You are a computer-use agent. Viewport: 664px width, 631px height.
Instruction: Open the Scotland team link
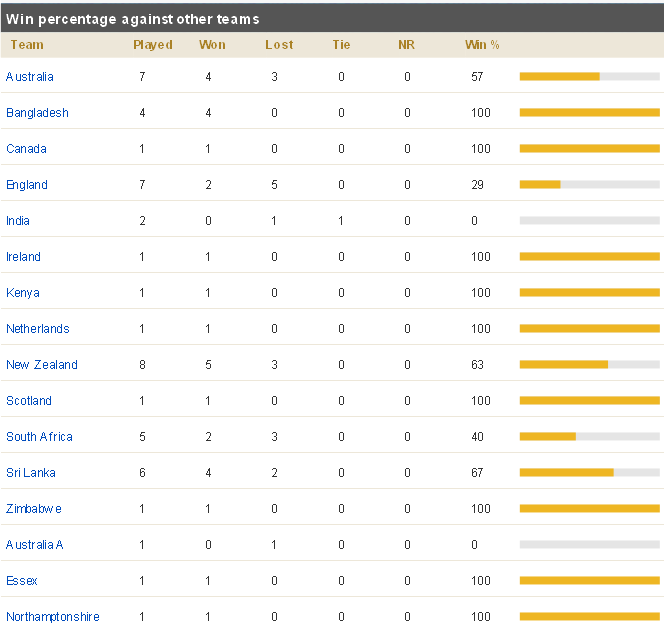point(29,401)
